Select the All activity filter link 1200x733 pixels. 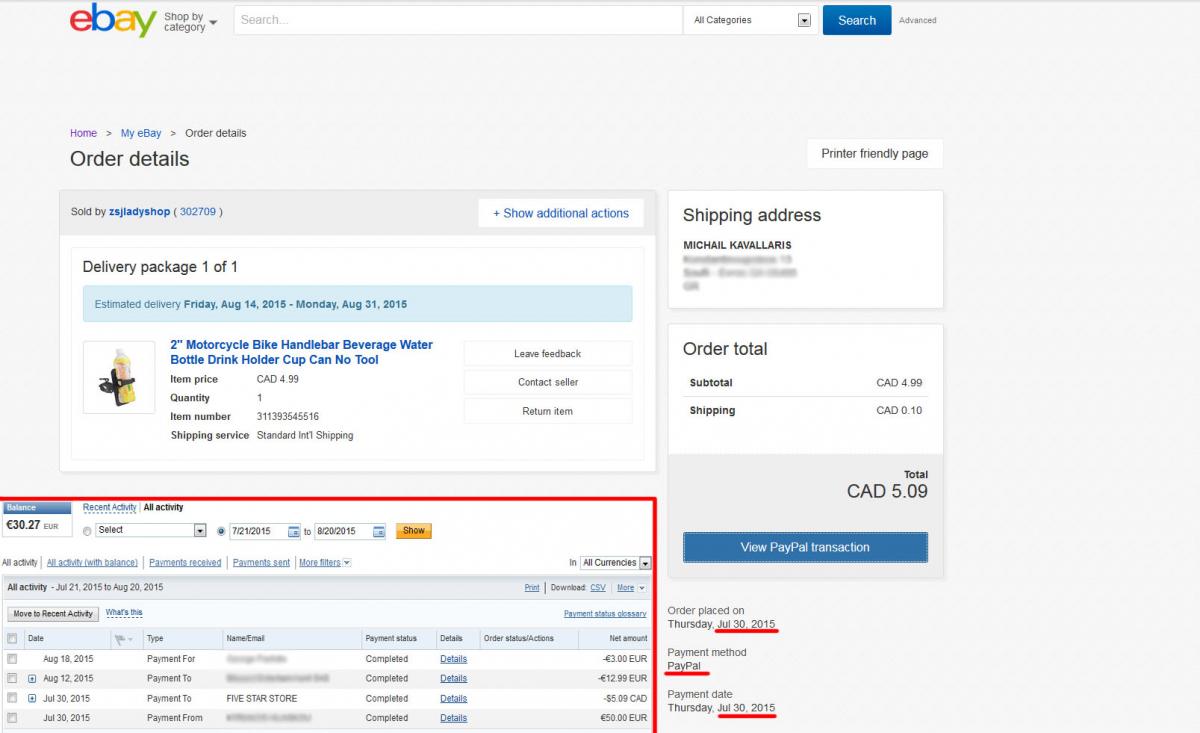point(20,563)
